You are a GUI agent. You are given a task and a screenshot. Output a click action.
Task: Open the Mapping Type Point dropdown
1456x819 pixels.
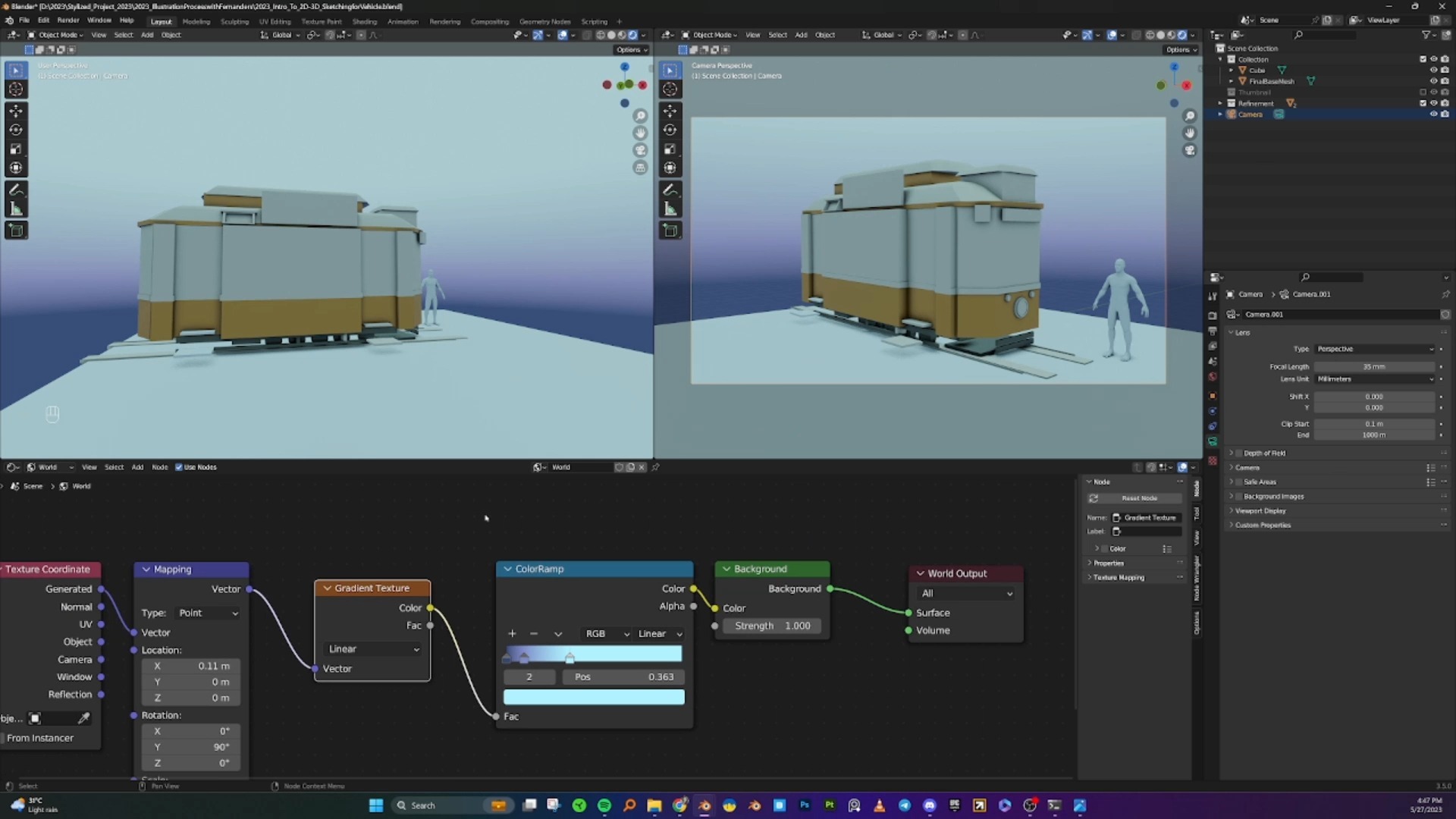click(208, 613)
